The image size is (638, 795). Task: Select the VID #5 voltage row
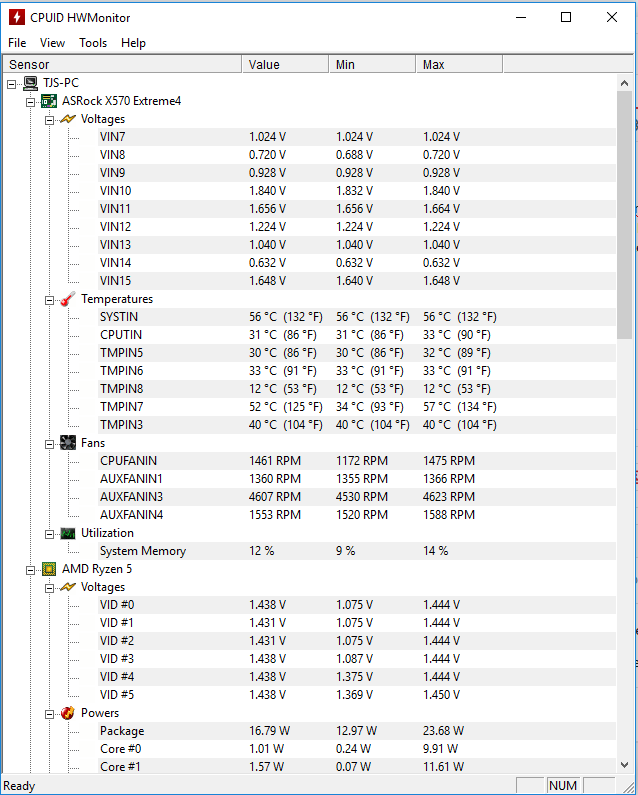357,695
